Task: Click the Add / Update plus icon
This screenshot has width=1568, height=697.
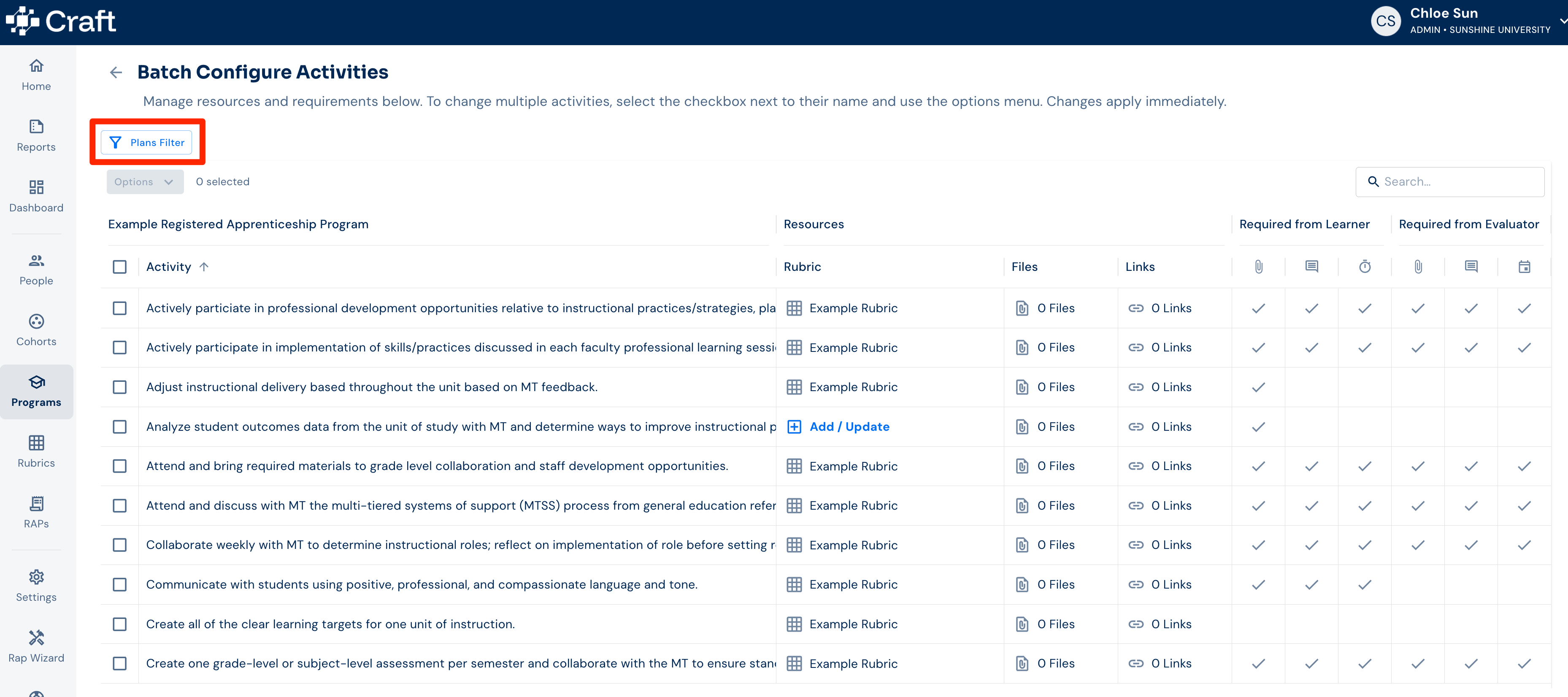Action: tap(794, 427)
